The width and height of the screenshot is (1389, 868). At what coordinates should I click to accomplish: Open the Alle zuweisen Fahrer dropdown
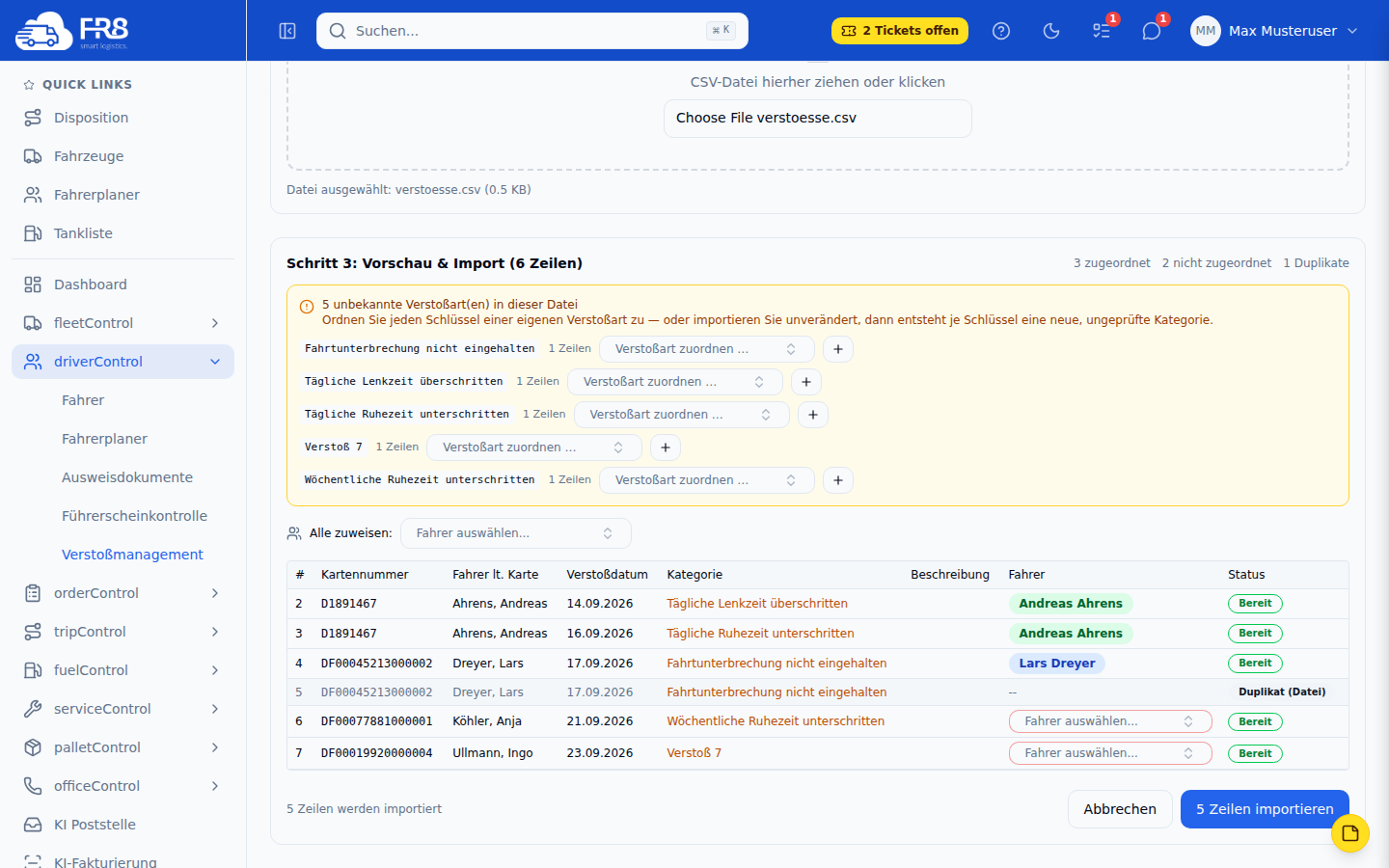tap(516, 533)
